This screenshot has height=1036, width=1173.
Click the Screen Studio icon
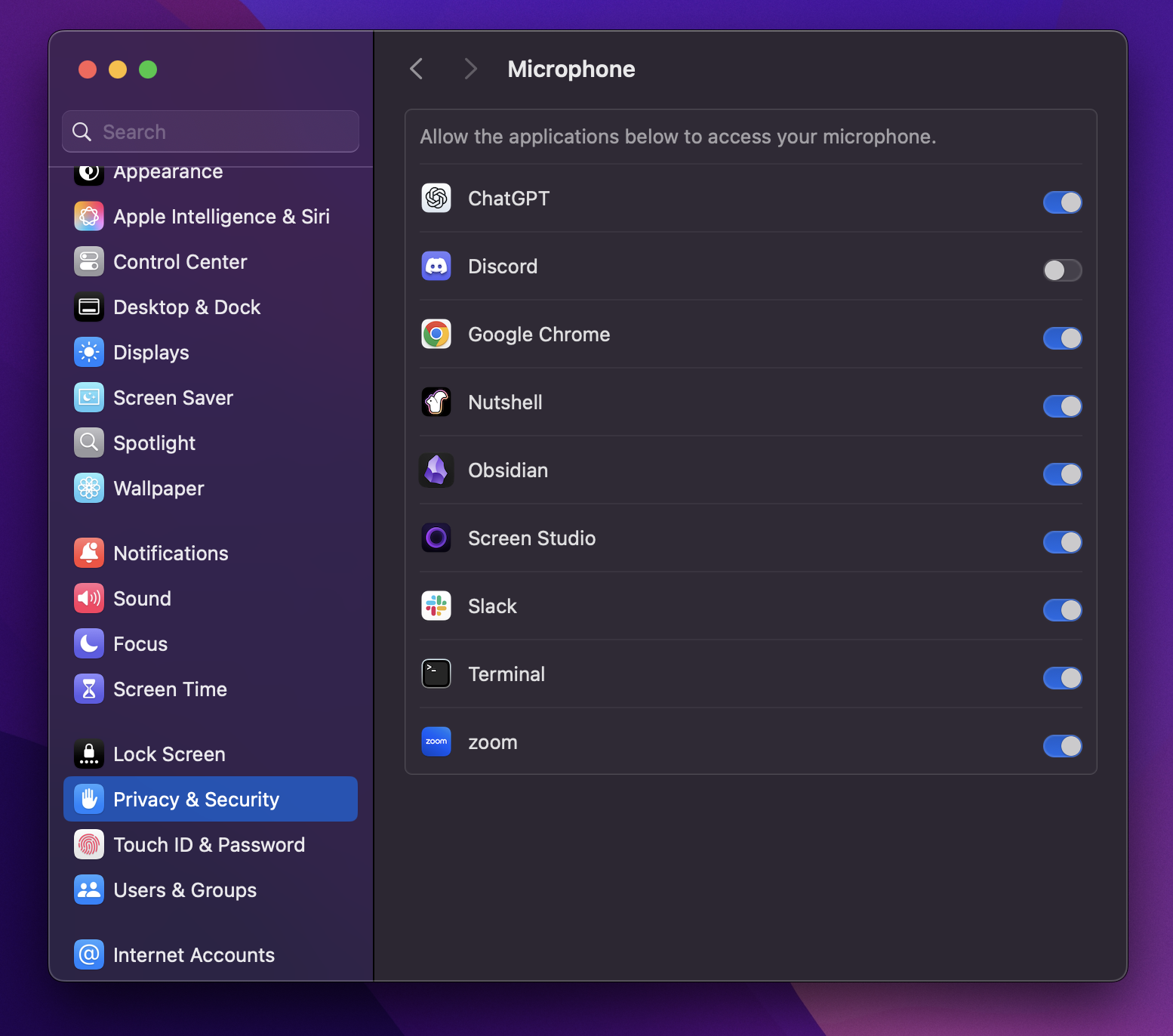click(x=436, y=538)
